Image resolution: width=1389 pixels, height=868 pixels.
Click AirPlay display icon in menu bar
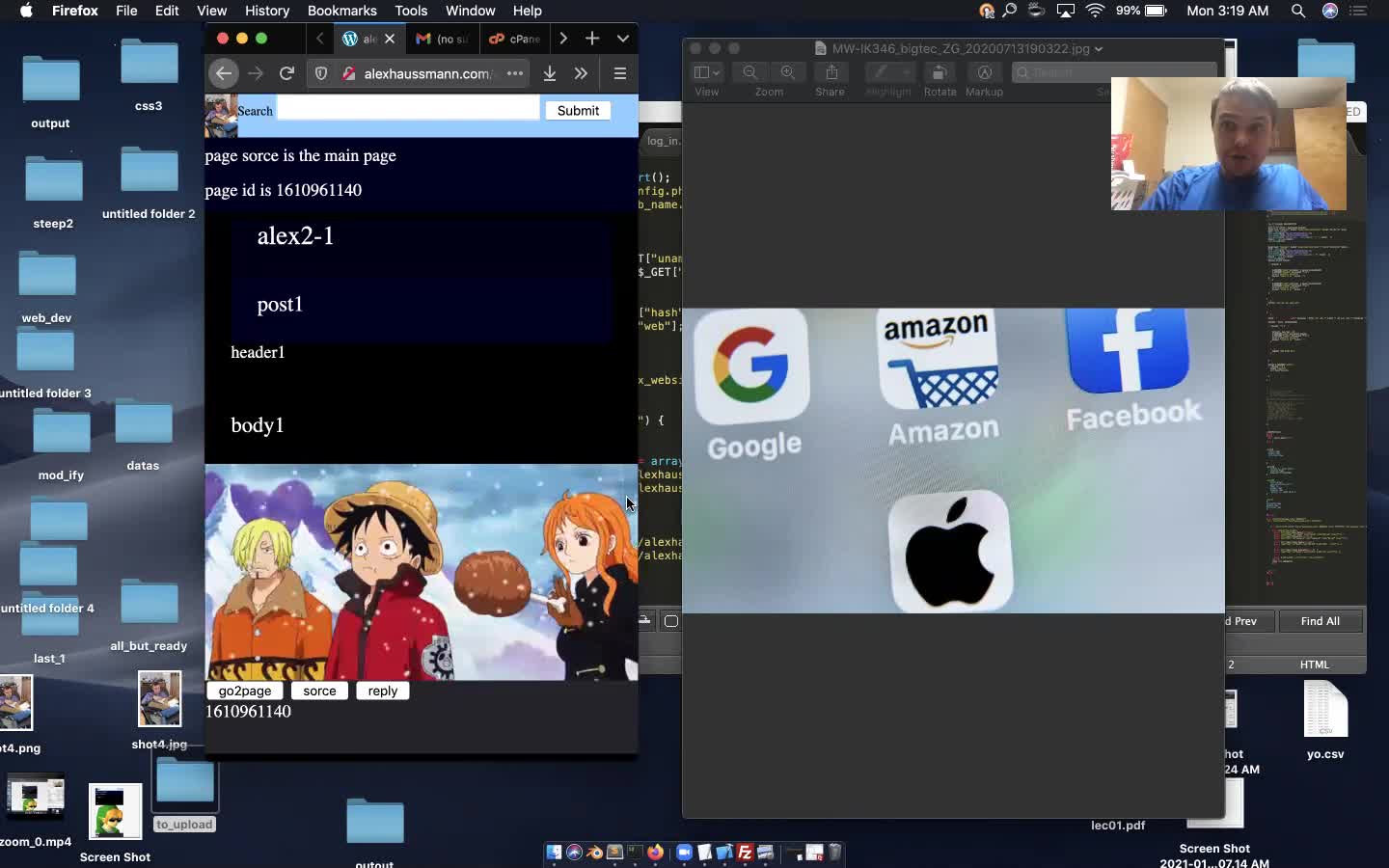point(1066,11)
